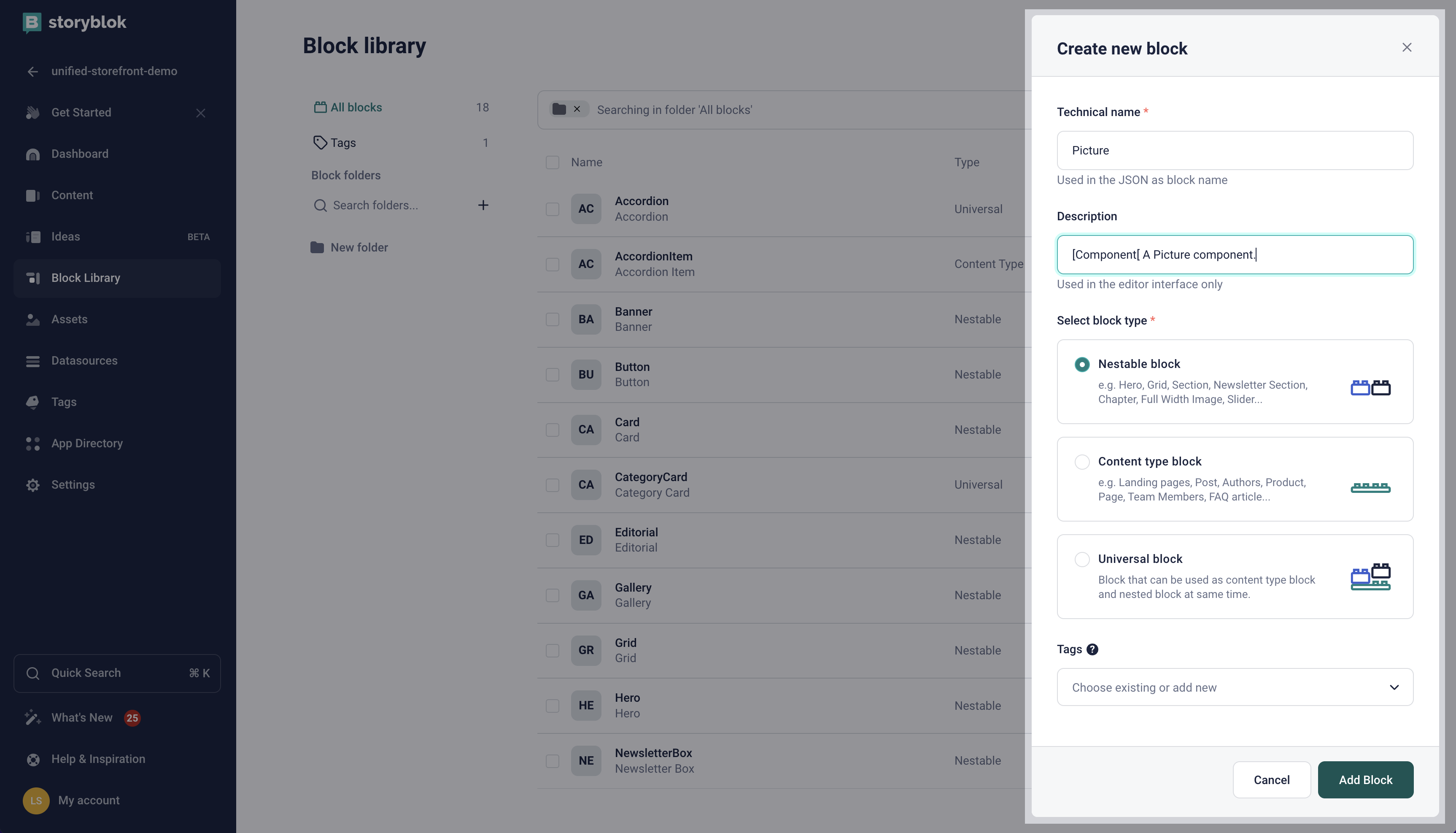Click the Name column header
This screenshot has height=833, width=1456.
[x=587, y=162]
